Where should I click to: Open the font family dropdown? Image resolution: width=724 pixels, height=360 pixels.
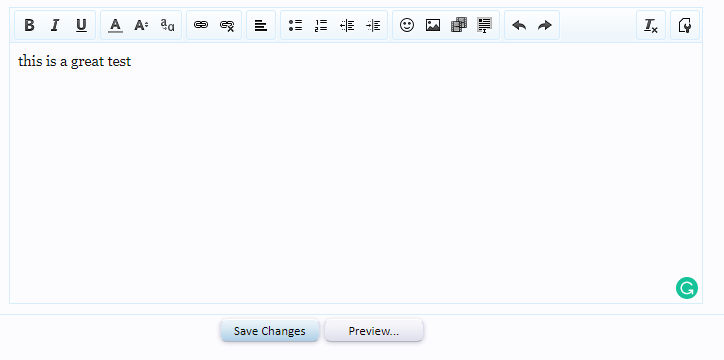(x=167, y=25)
